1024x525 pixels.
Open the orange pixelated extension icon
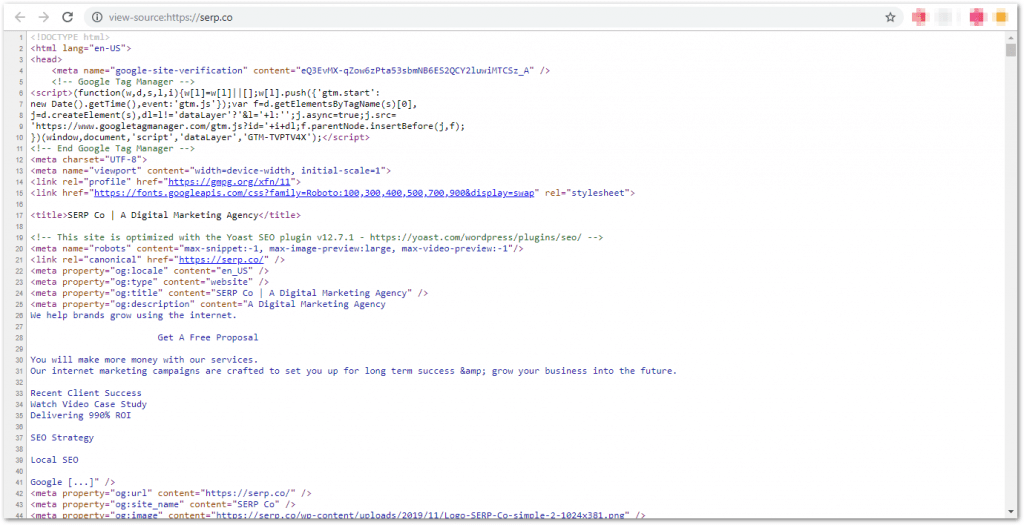[x=1000, y=17]
